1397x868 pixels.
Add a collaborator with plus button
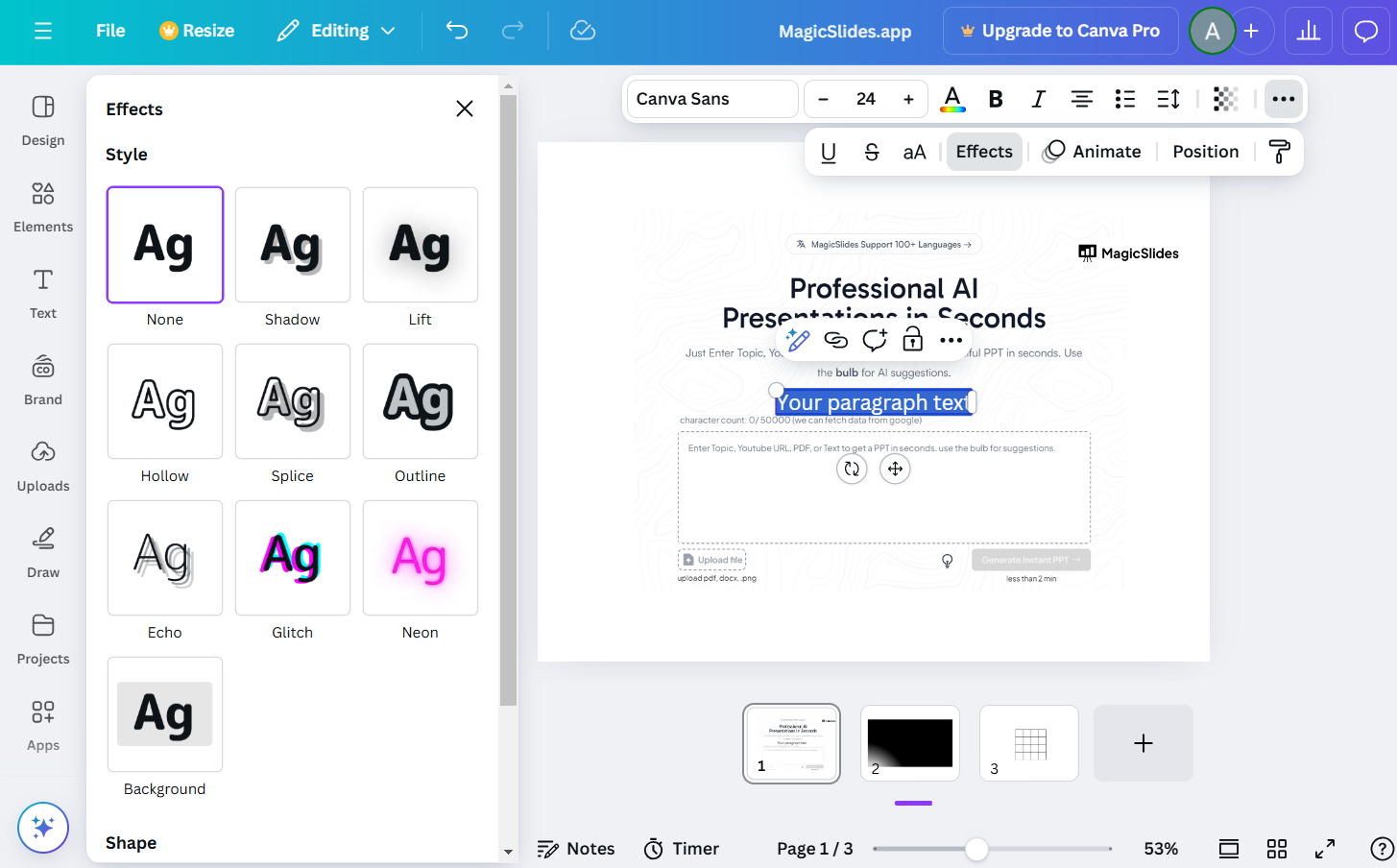coord(1251,31)
